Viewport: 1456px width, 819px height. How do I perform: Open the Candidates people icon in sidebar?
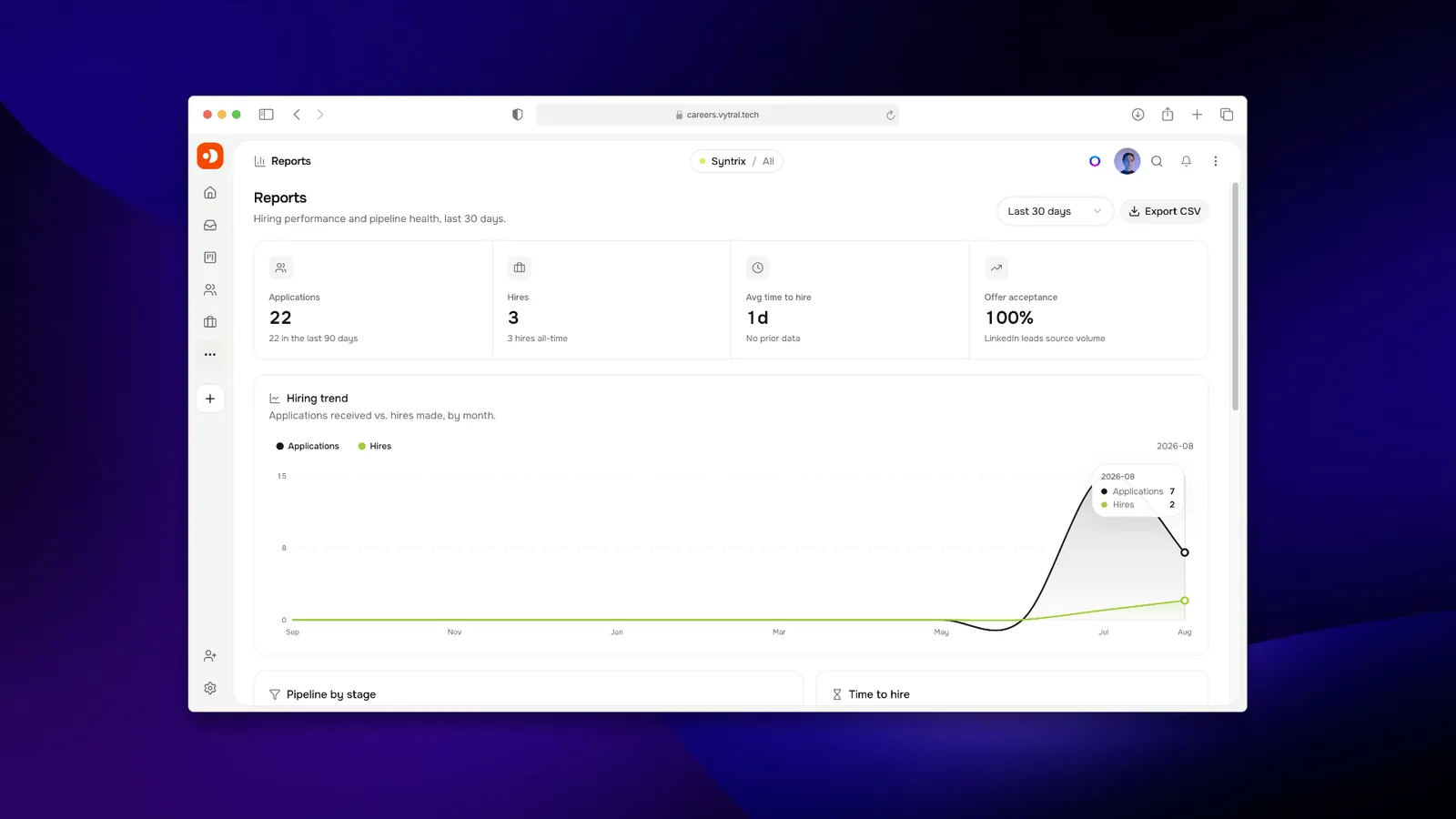coord(210,290)
